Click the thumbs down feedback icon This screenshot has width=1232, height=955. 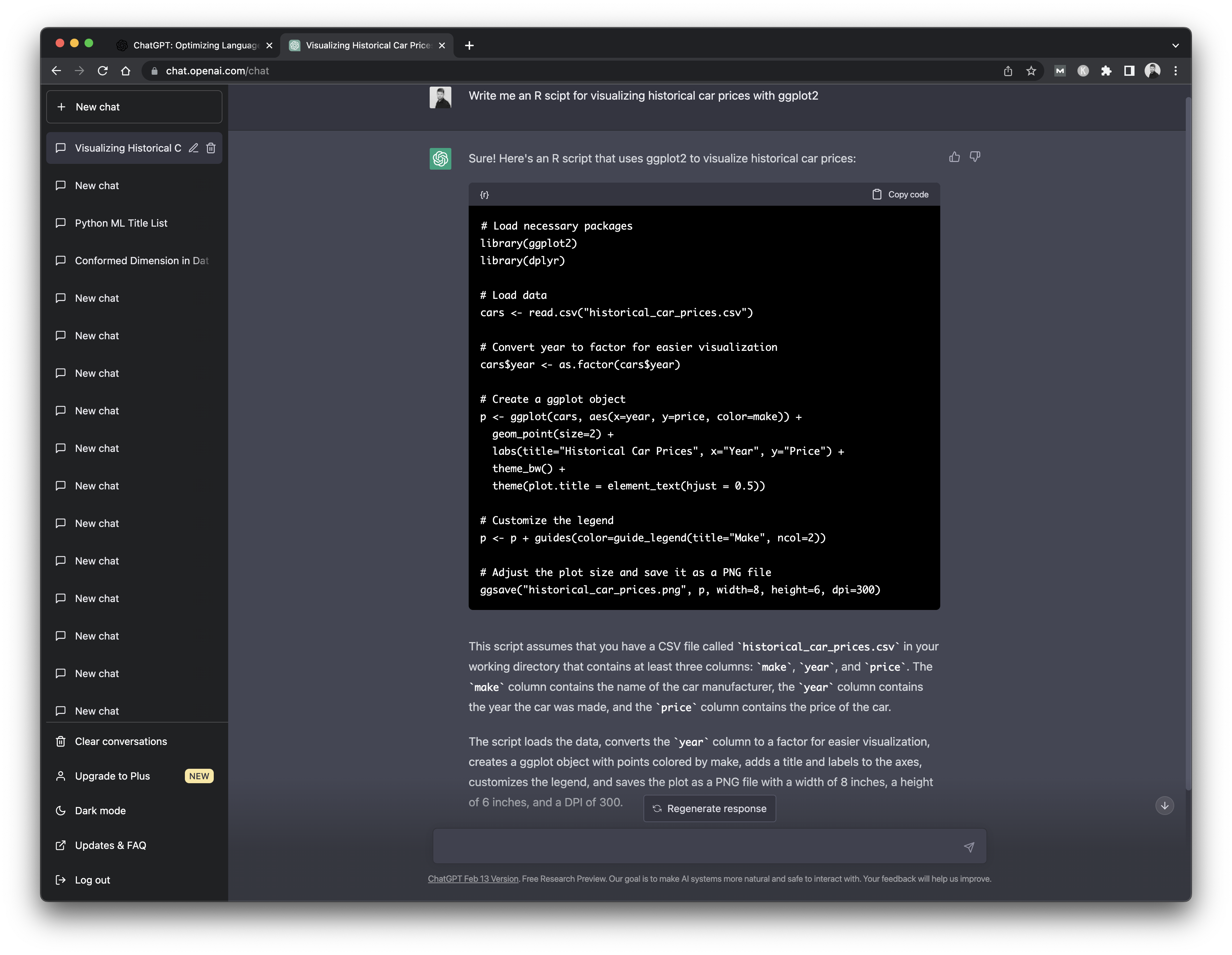[975, 157]
